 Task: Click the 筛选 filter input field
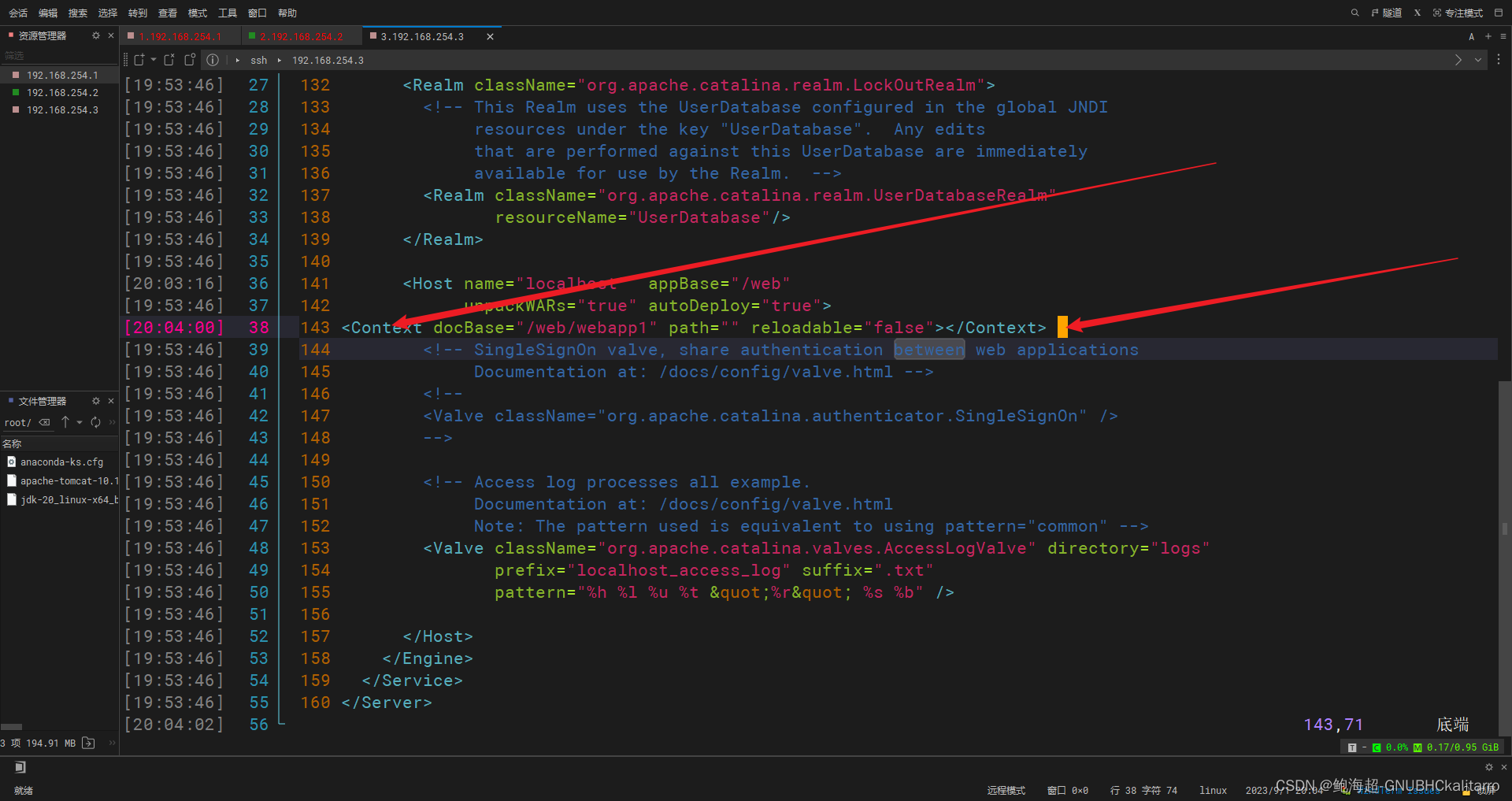coord(59,56)
